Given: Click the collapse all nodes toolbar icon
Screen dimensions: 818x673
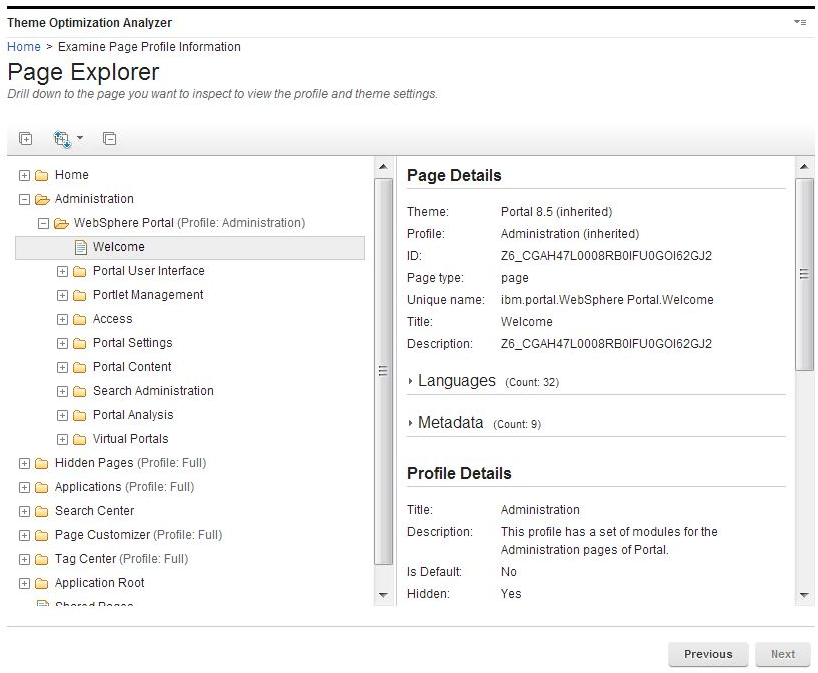Looking at the screenshot, I should (109, 139).
